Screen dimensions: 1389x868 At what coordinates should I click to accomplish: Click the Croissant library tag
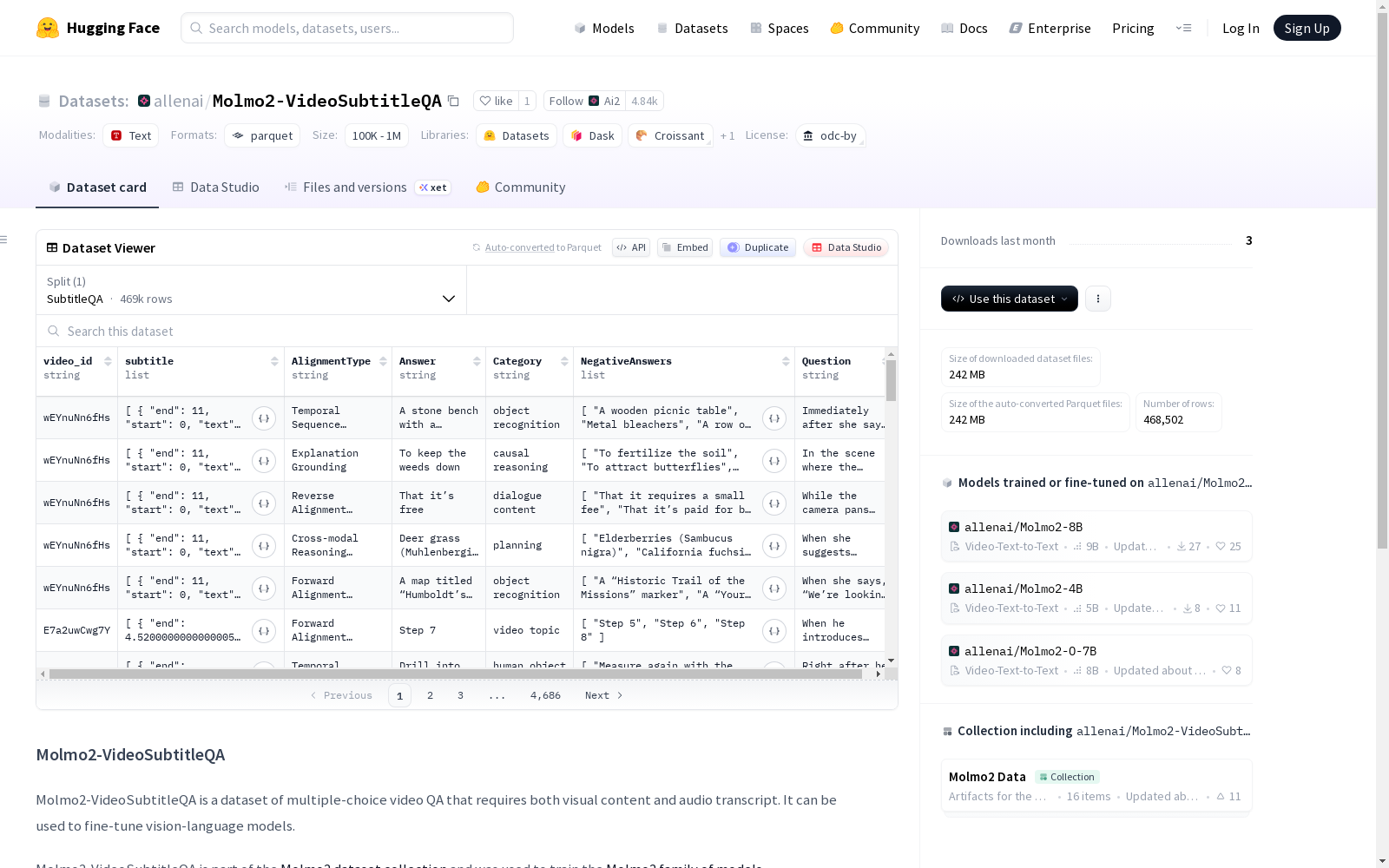pos(670,135)
